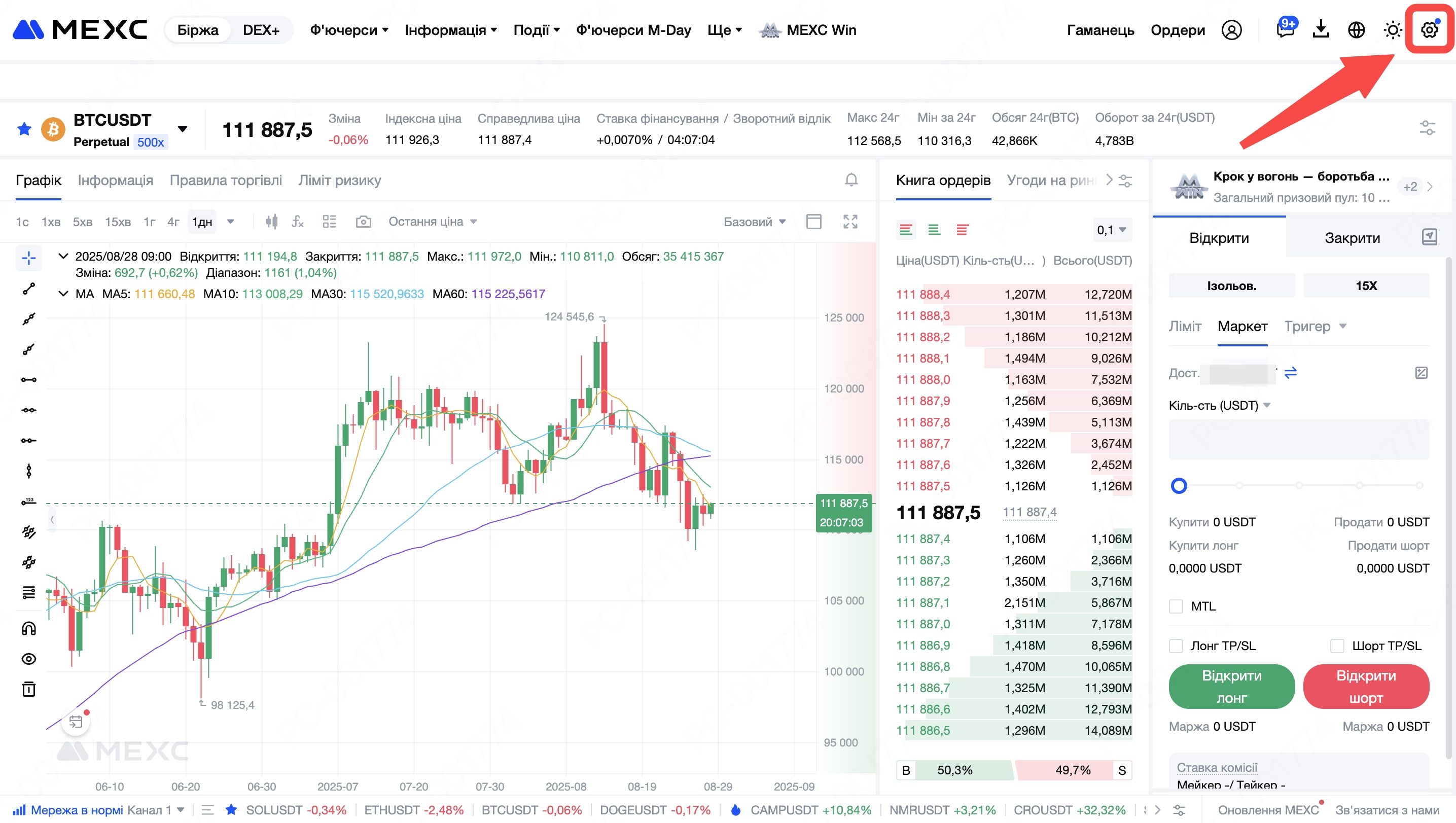
Task: Select the magnet drawing tool
Action: click(x=29, y=629)
